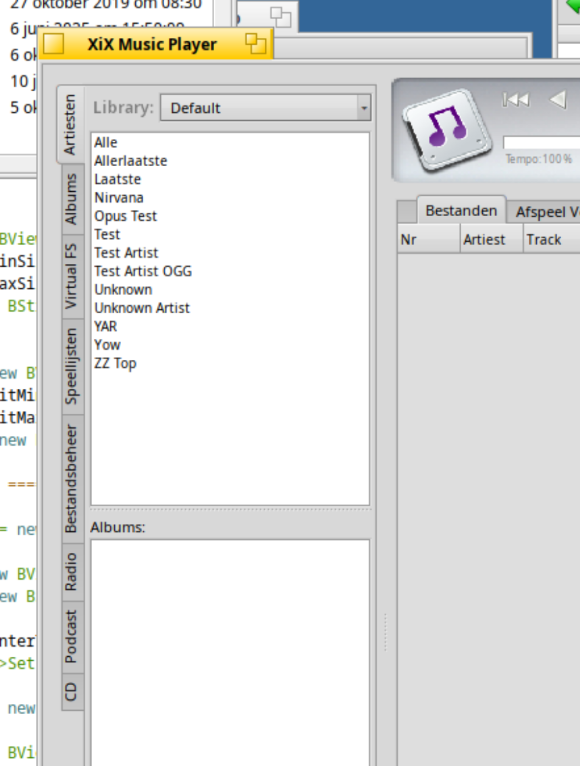This screenshot has width=580, height=766.
Task: Click the track position slider bar above Tempo
Action: [541, 143]
